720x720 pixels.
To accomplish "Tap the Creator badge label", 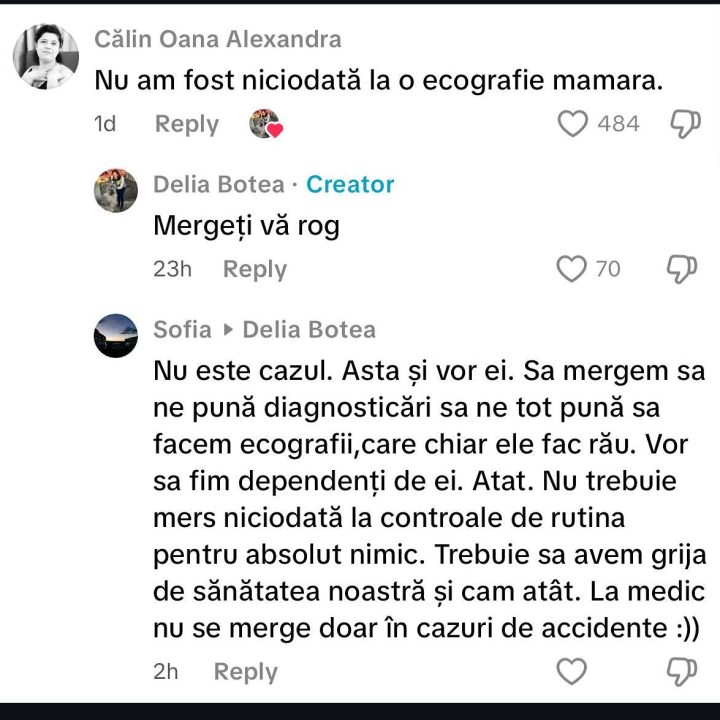I will pos(350,184).
